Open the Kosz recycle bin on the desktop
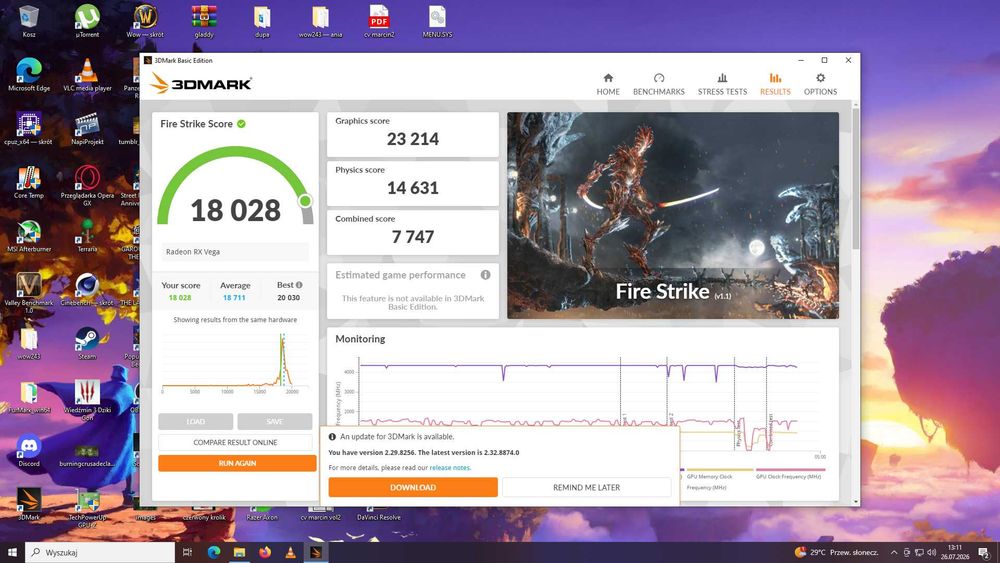 [x=29, y=20]
